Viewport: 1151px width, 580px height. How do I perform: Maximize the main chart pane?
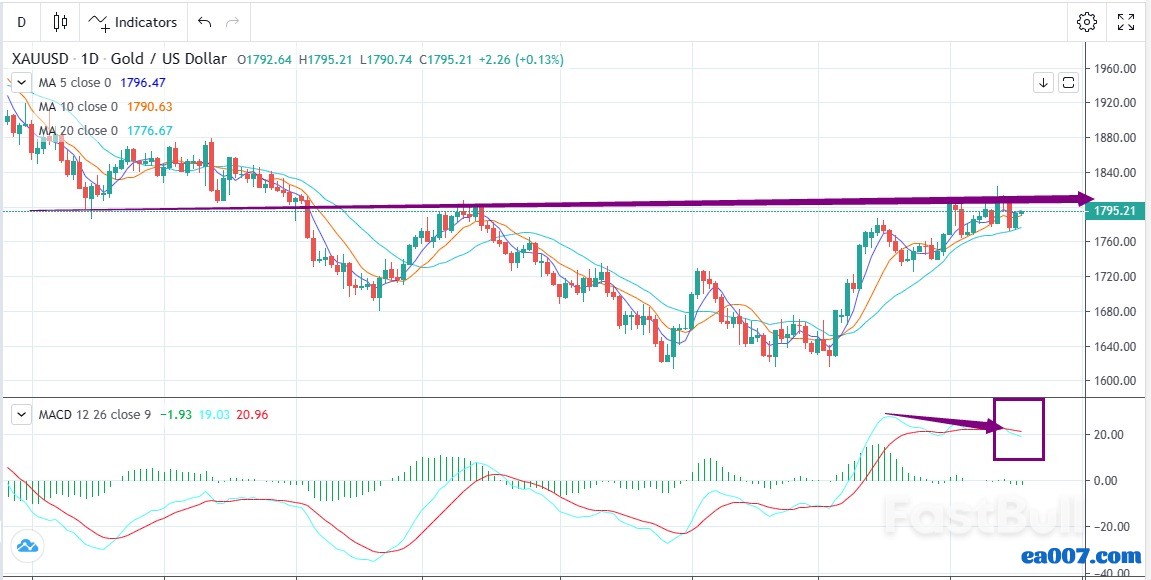(1068, 82)
